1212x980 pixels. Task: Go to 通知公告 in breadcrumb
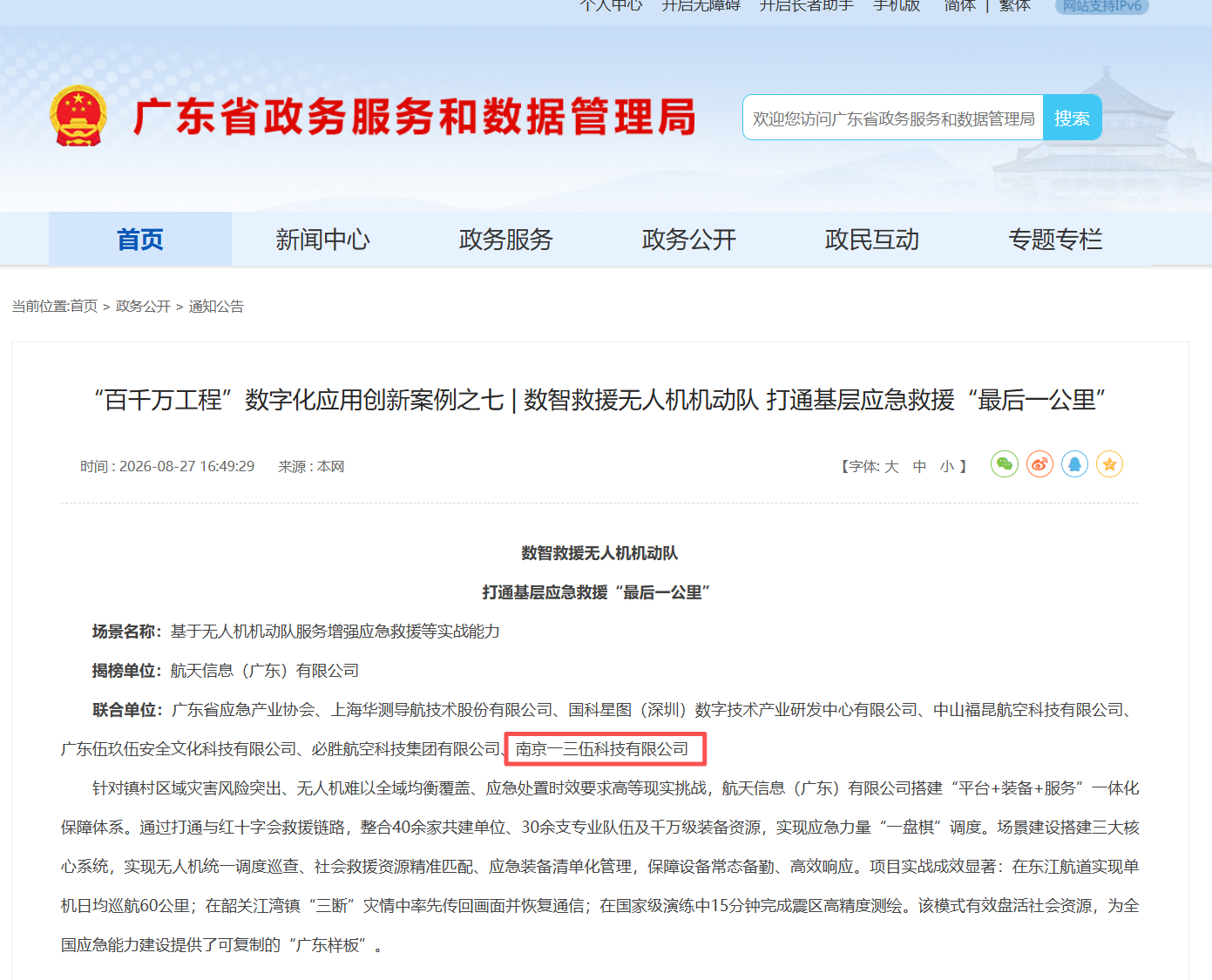(x=216, y=307)
